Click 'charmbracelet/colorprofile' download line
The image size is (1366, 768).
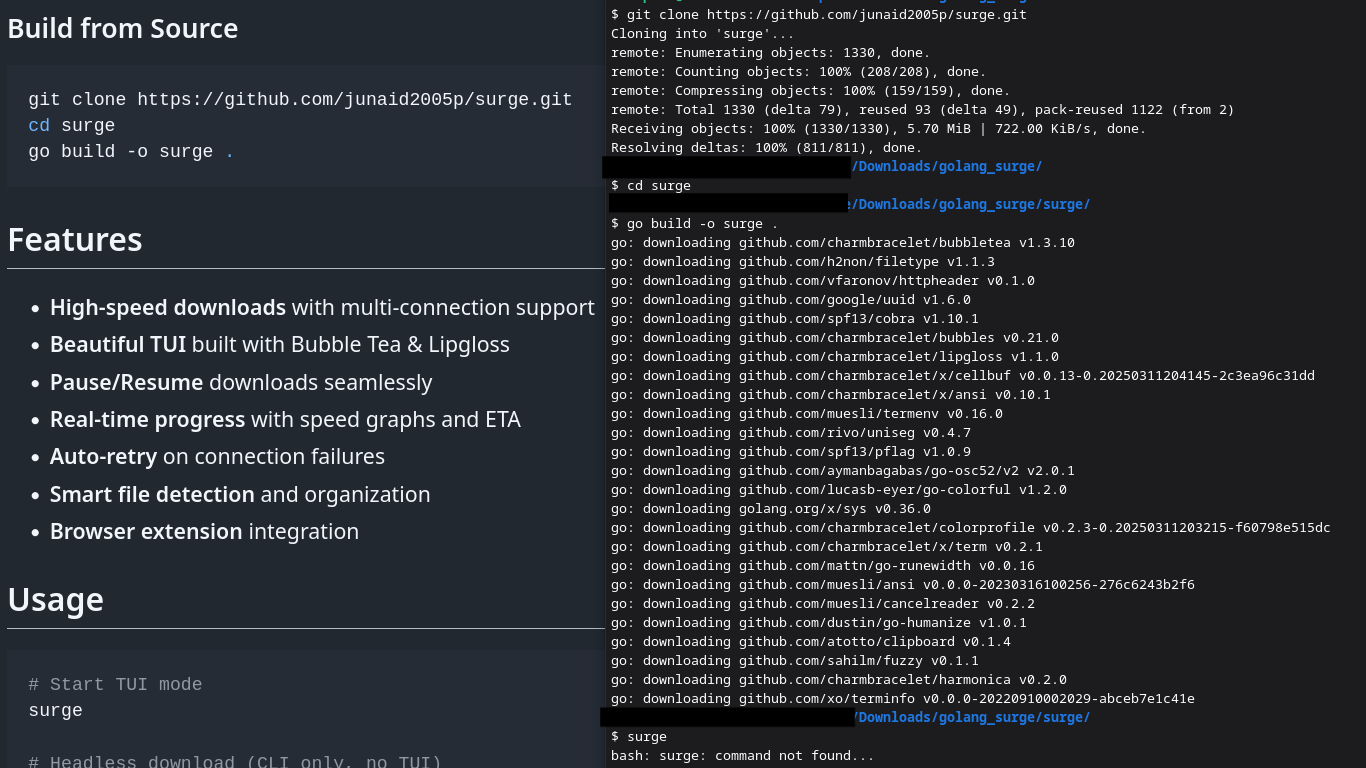pyautogui.click(x=971, y=528)
